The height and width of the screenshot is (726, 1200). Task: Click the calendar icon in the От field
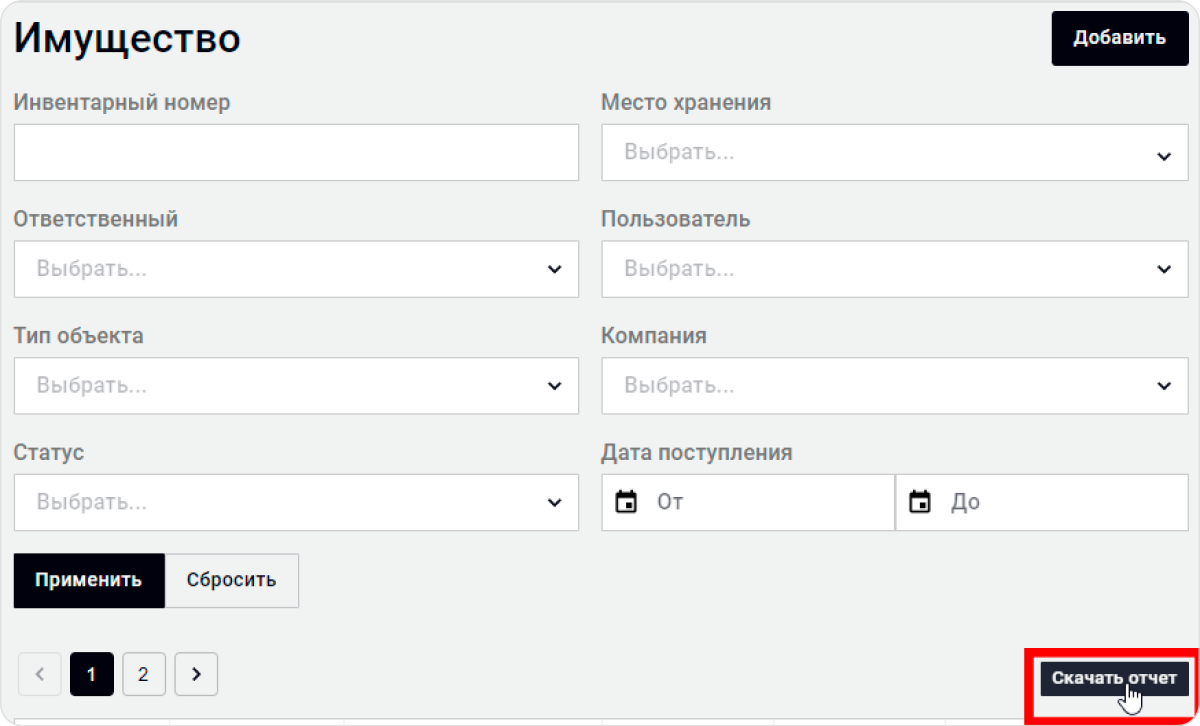pos(627,502)
